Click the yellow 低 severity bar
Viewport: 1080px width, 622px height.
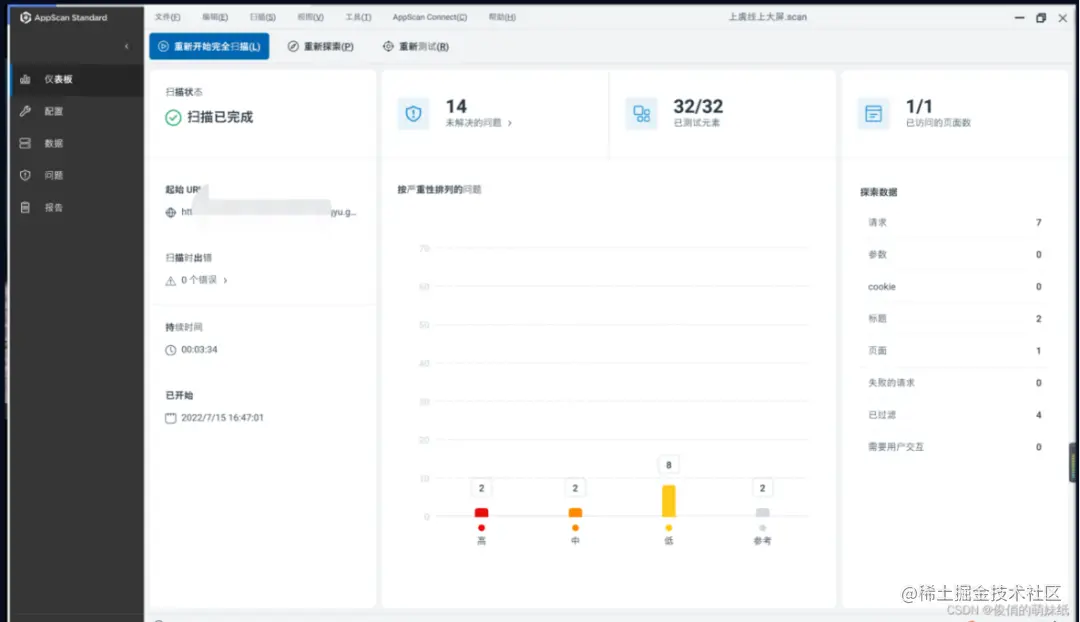(669, 501)
